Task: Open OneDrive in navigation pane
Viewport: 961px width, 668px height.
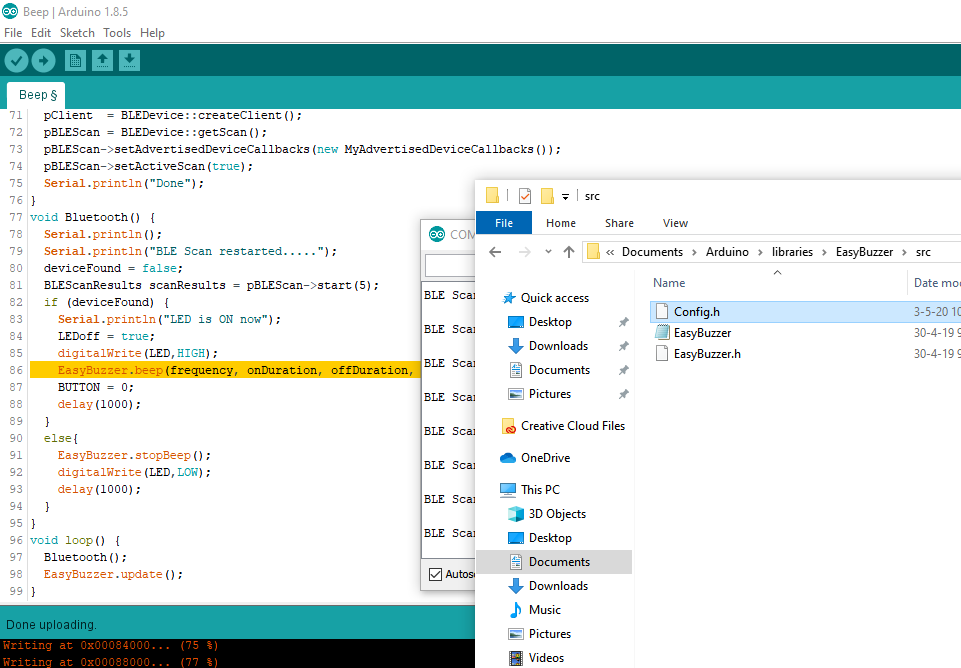Action: 545,458
